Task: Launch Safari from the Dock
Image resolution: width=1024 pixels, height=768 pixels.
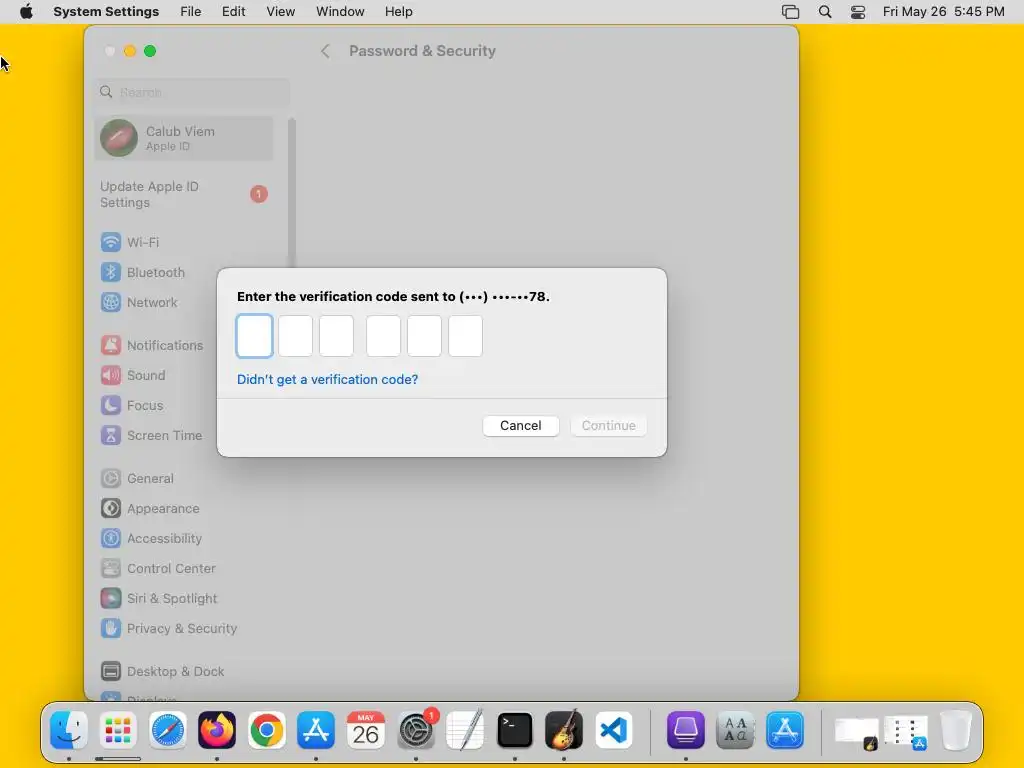Action: 168,730
